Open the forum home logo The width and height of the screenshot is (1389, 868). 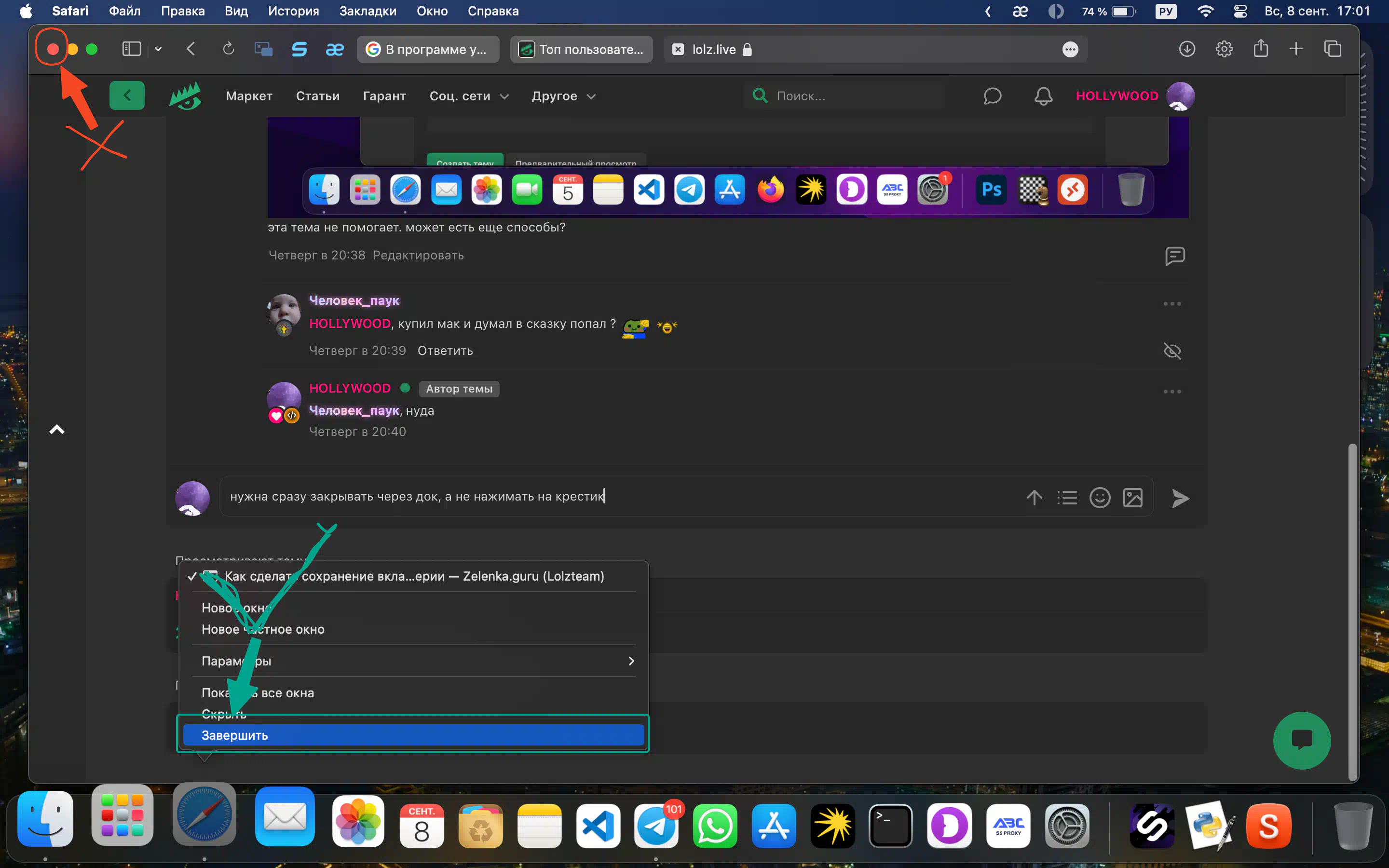coord(185,95)
